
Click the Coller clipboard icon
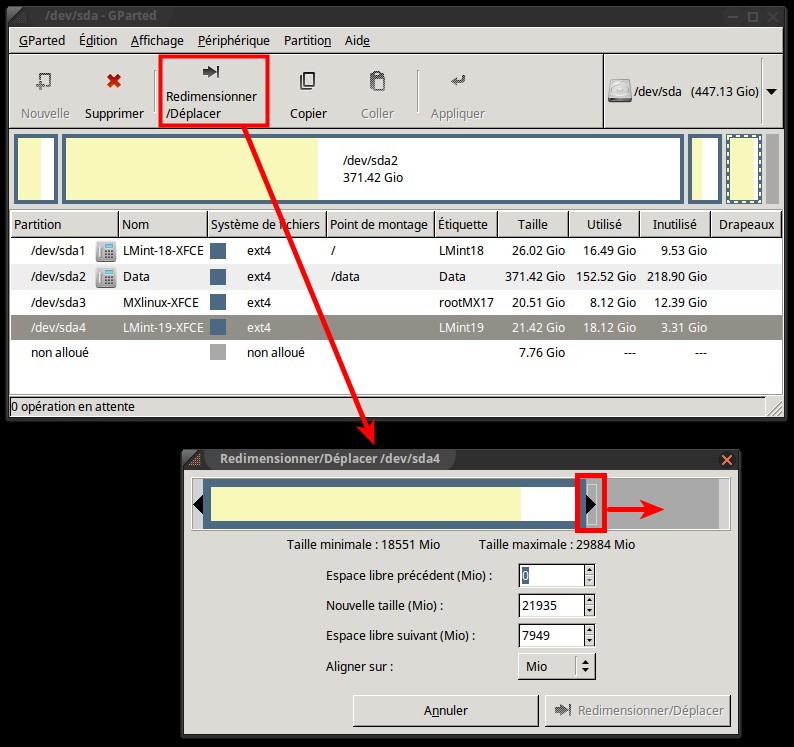tap(377, 81)
